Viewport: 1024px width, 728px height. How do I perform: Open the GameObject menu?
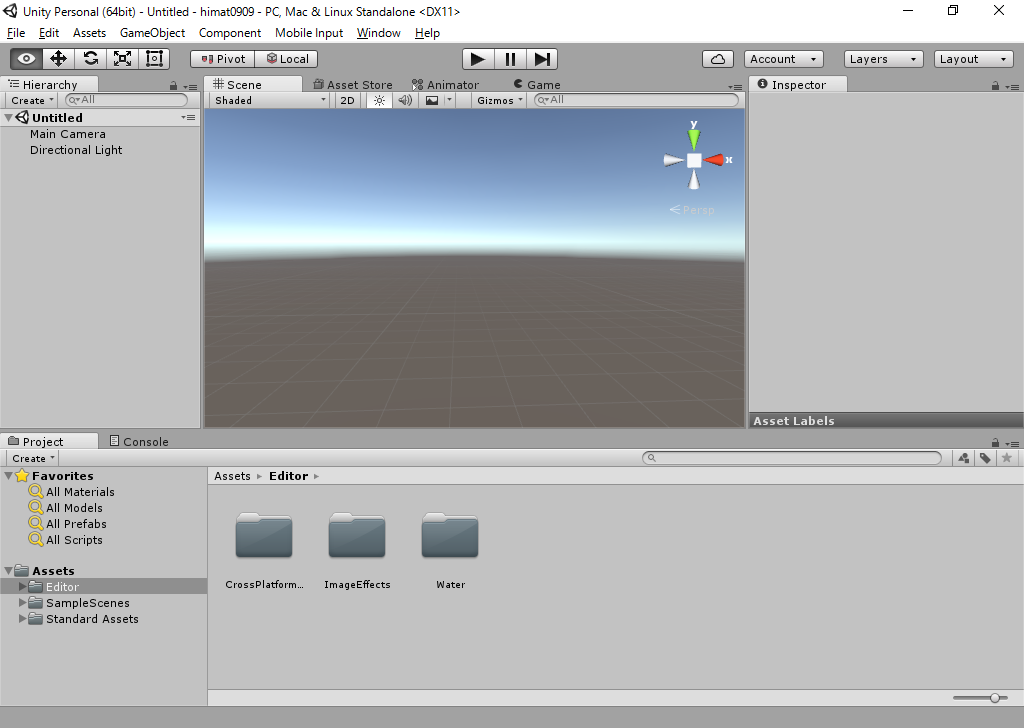(152, 33)
